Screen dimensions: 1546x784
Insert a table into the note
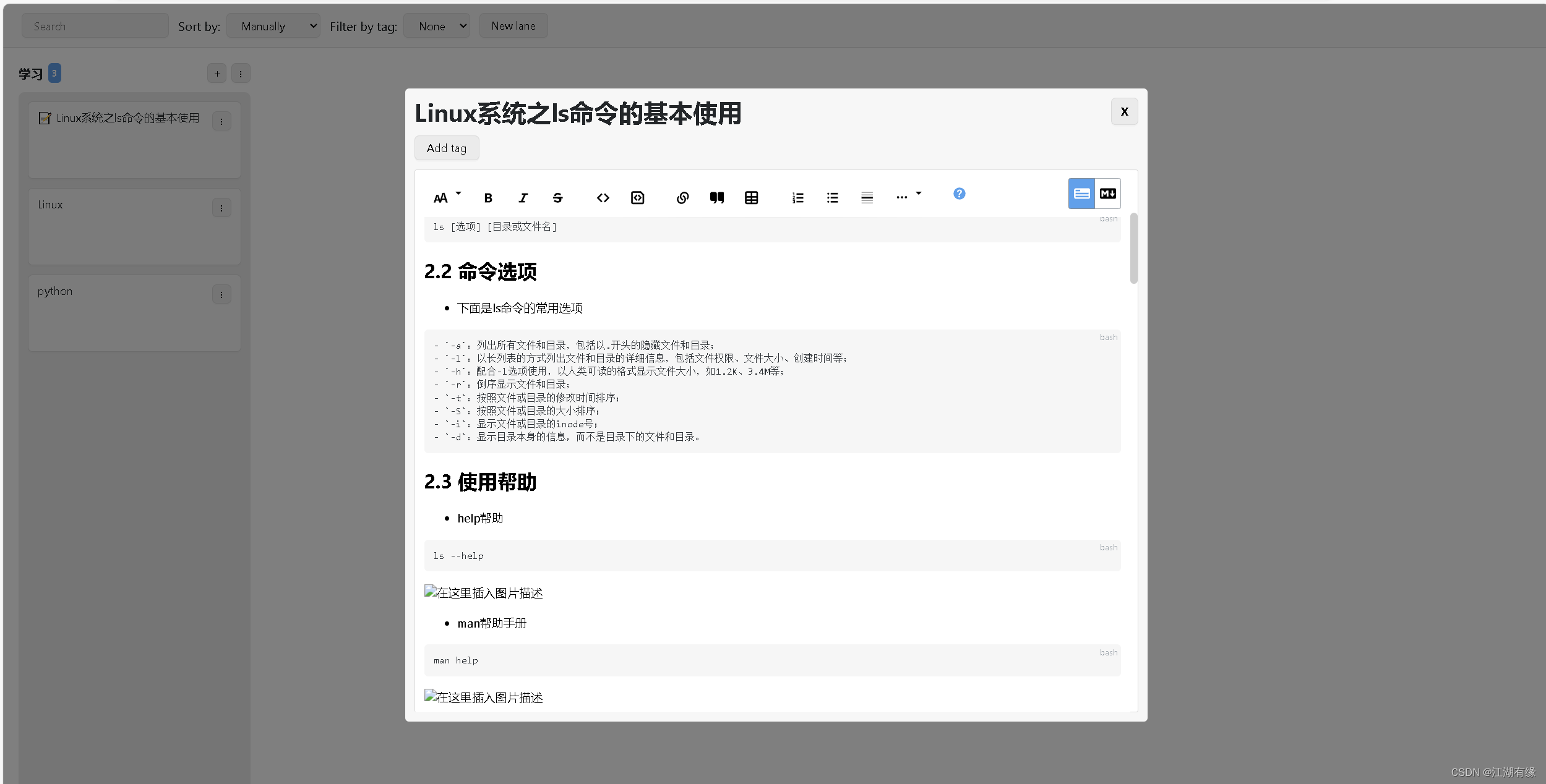click(x=751, y=197)
